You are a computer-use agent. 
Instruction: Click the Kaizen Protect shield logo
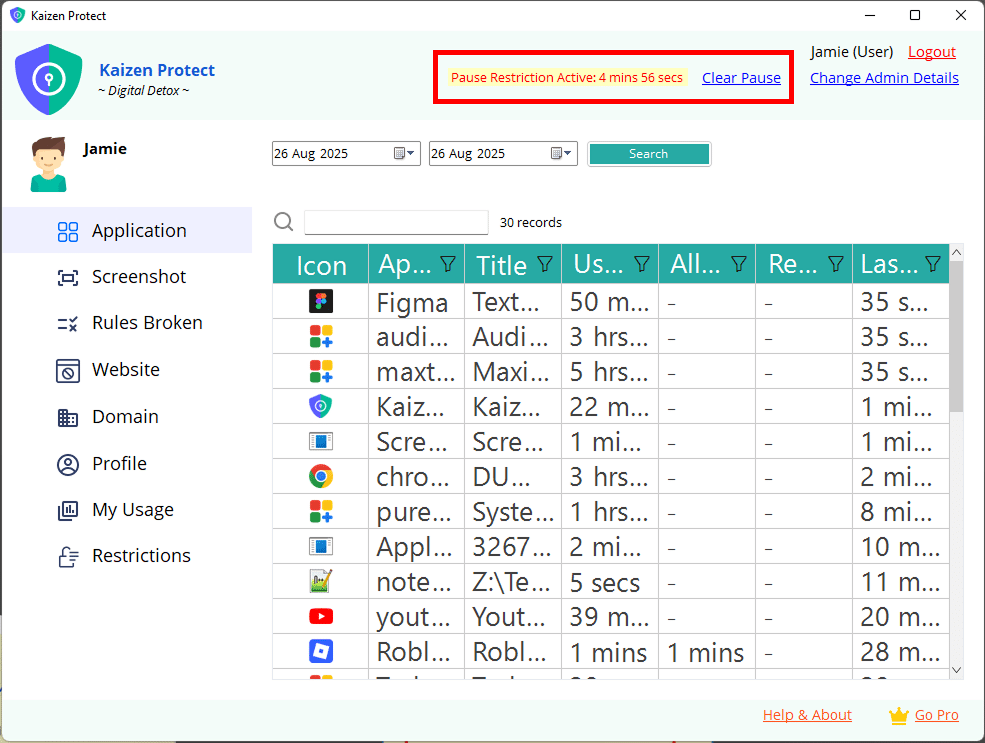tap(48, 79)
